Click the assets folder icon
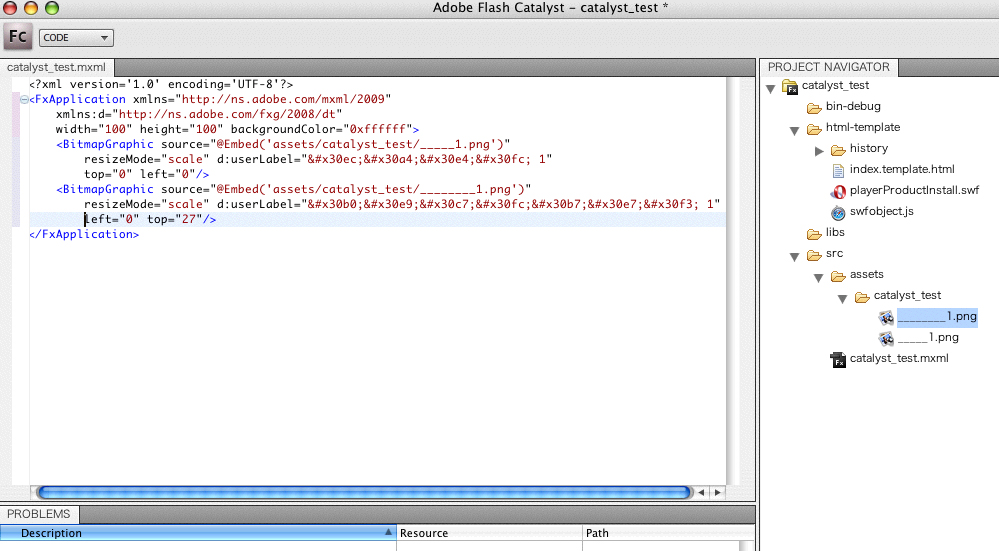The width and height of the screenshot is (999, 551). tap(838, 276)
